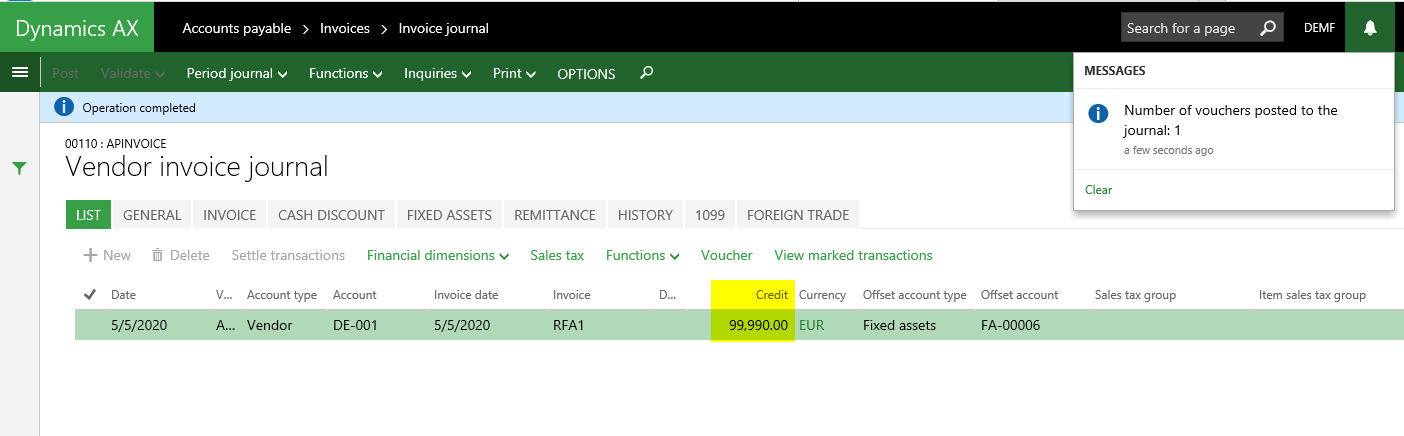This screenshot has width=1404, height=436.
Task: Expand the Inquiries menu dropdown
Action: [438, 74]
